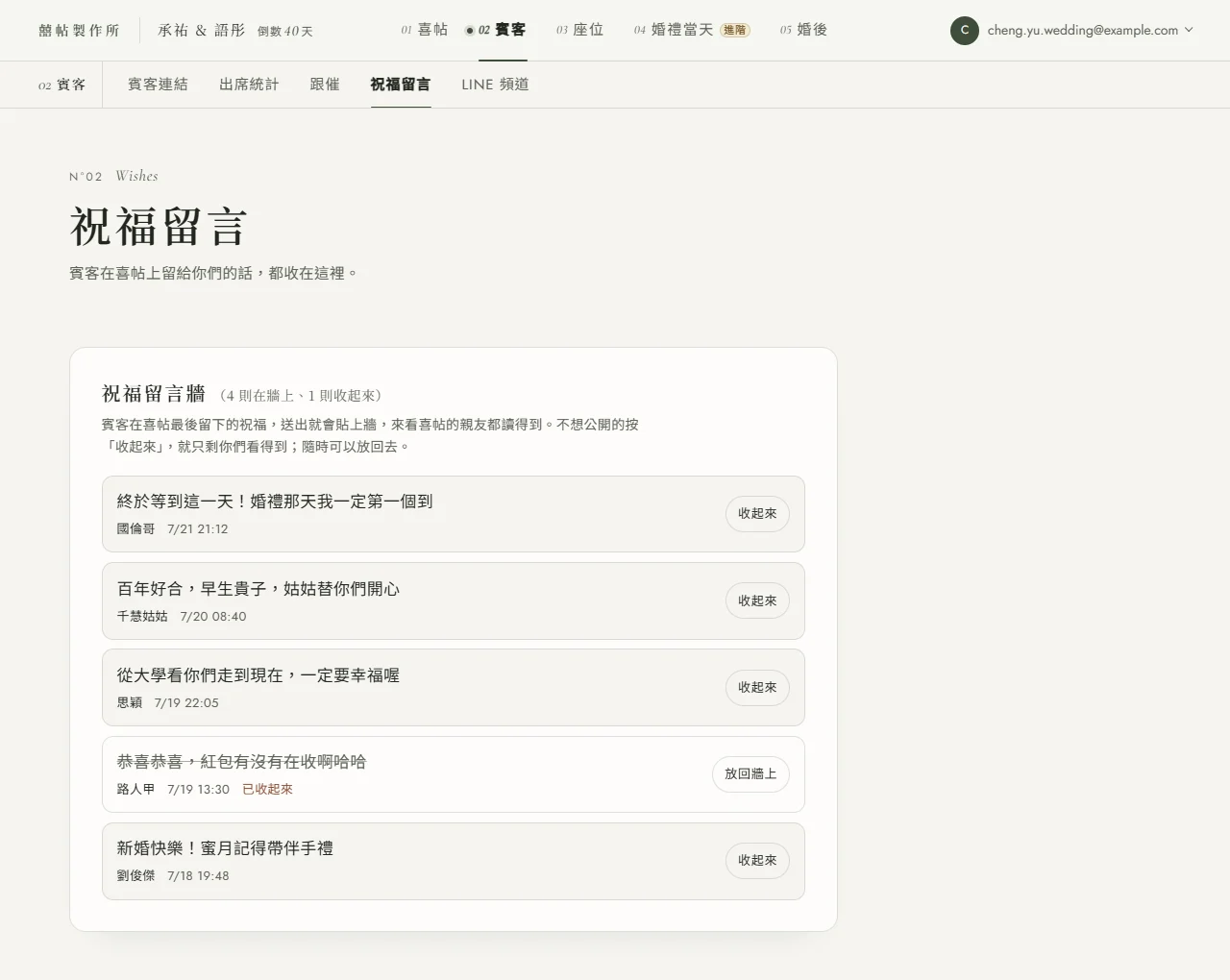Click the count text 4 則在牆上、1 則收起來
The image size is (1230, 980).
coord(302,396)
